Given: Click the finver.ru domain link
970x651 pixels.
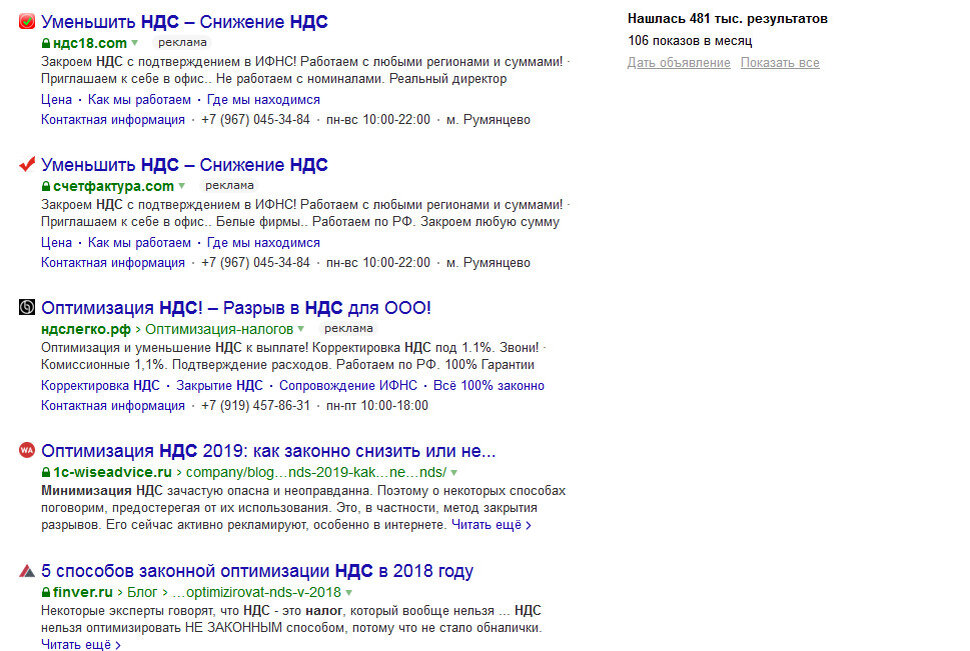Looking at the screenshot, I should coord(83,592).
